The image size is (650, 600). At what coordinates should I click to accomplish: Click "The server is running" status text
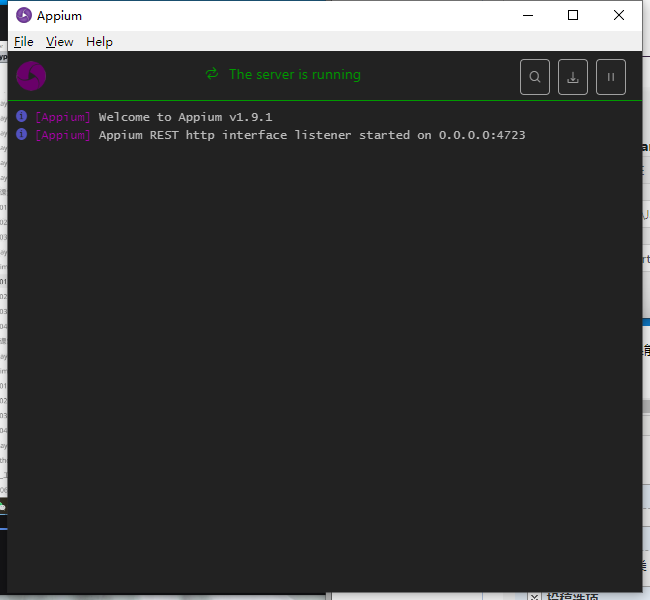point(295,75)
